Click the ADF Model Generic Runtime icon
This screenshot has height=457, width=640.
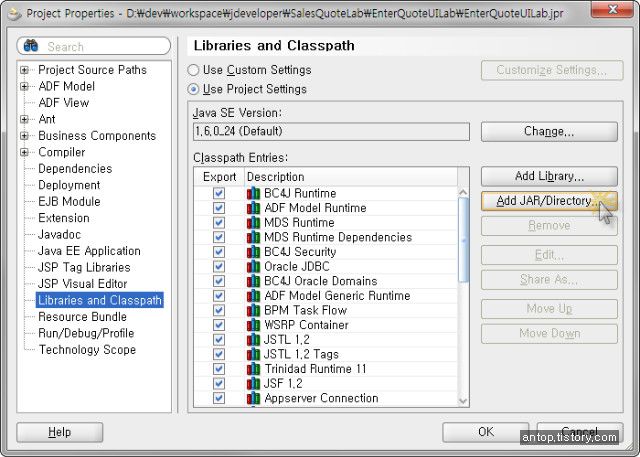pos(253,295)
